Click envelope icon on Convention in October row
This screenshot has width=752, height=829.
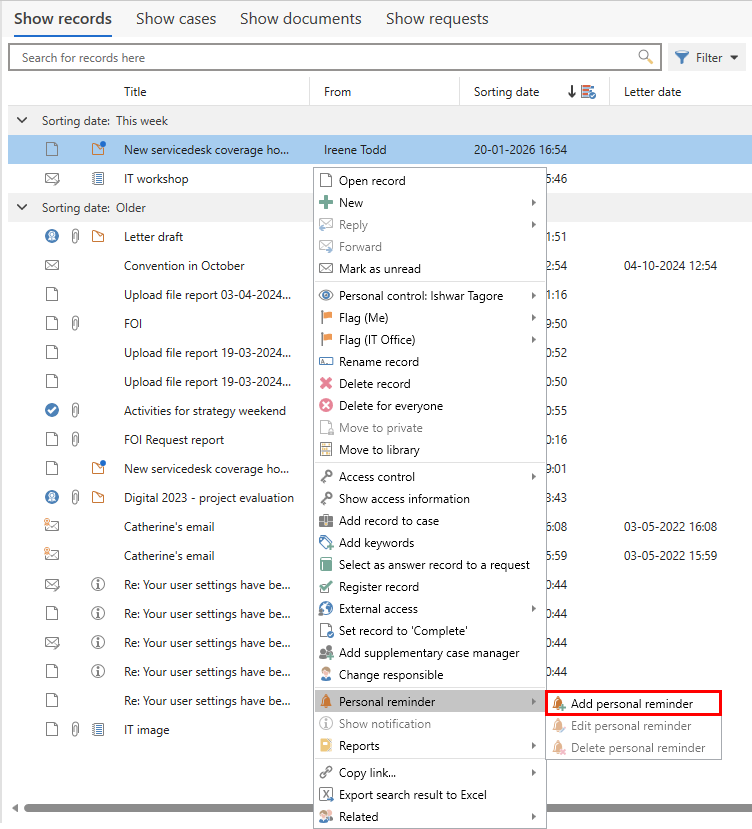click(52, 265)
